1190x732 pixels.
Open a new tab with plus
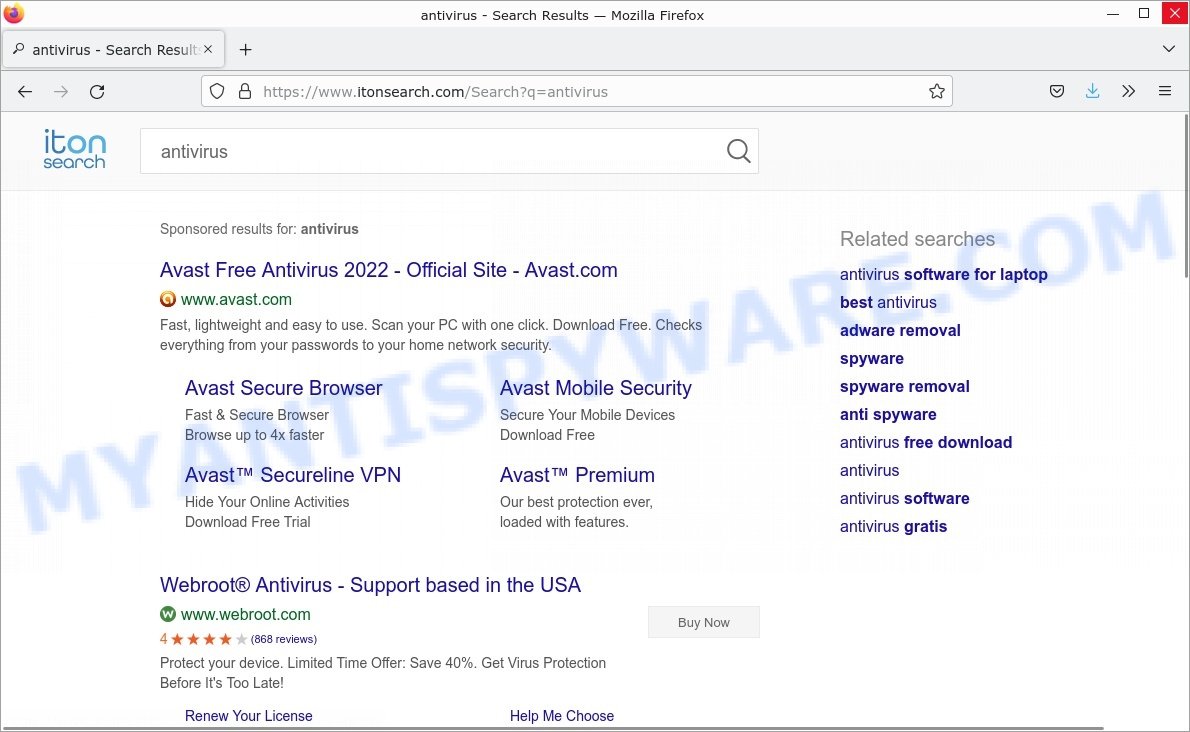coord(245,50)
